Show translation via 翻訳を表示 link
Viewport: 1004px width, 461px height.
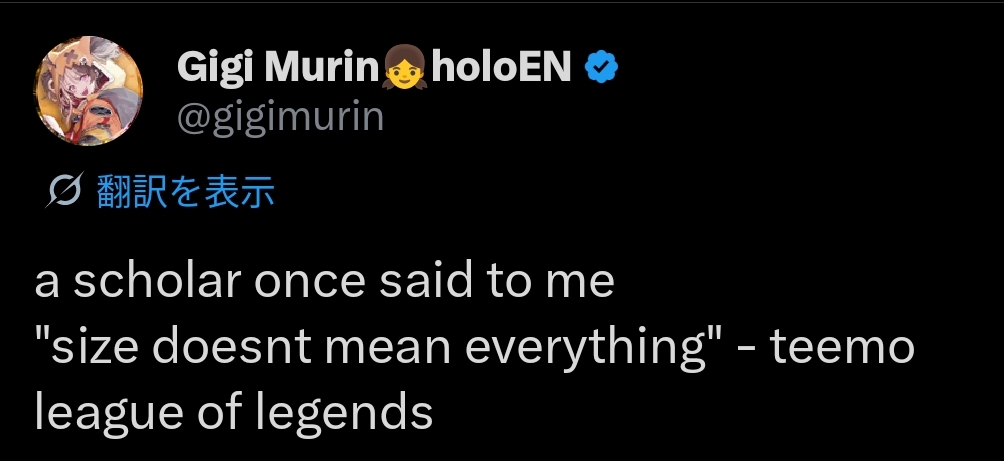[186, 192]
